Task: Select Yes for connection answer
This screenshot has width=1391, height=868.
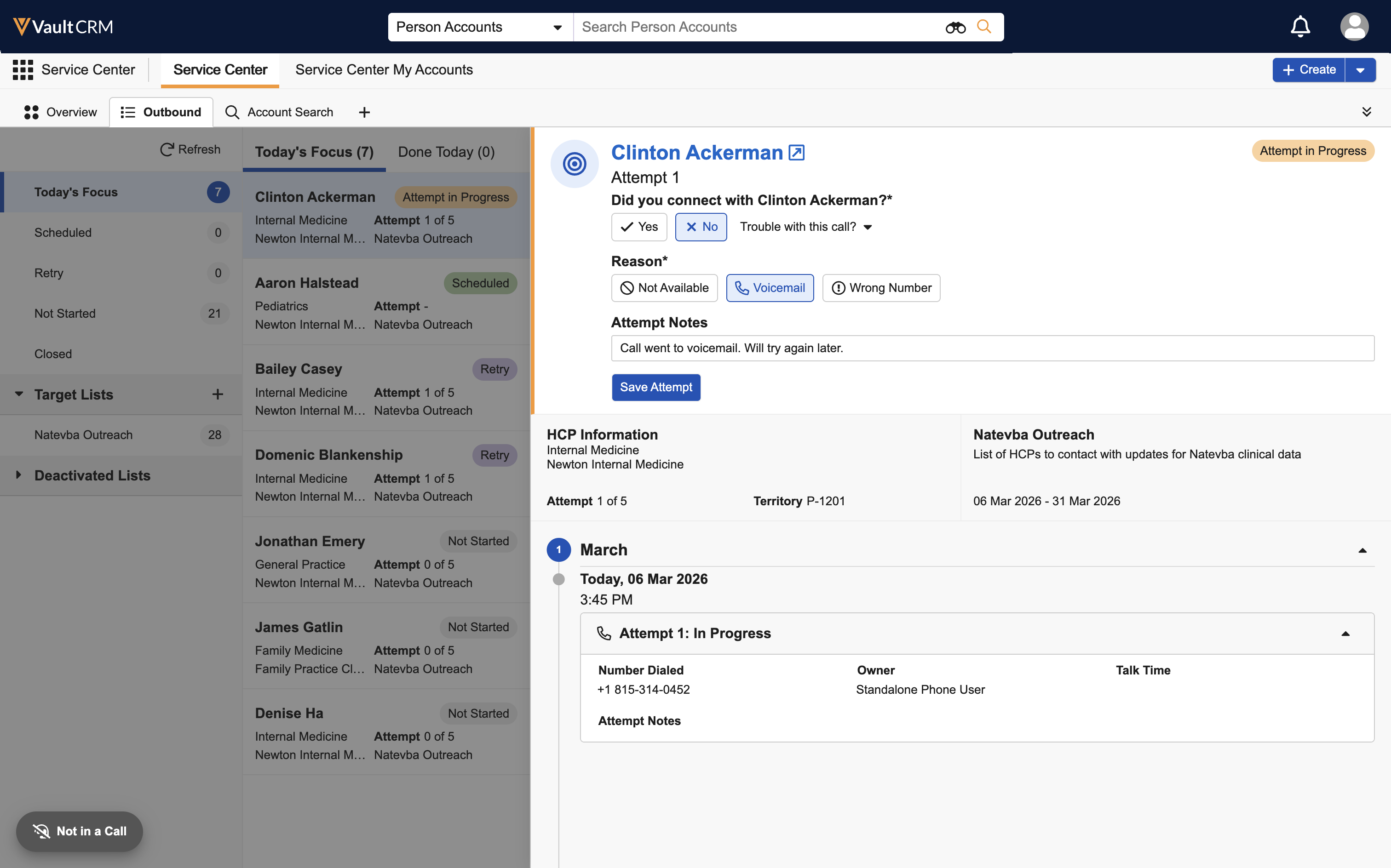Action: point(638,227)
